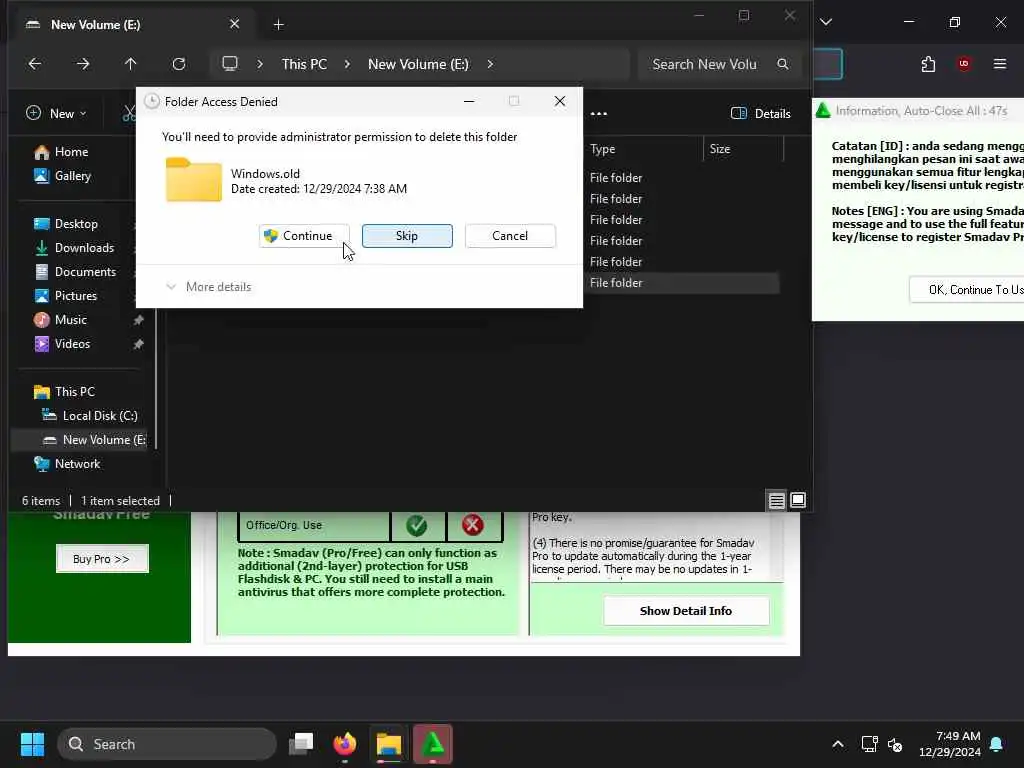Open the browser extensions puzzle icon

tap(928, 64)
